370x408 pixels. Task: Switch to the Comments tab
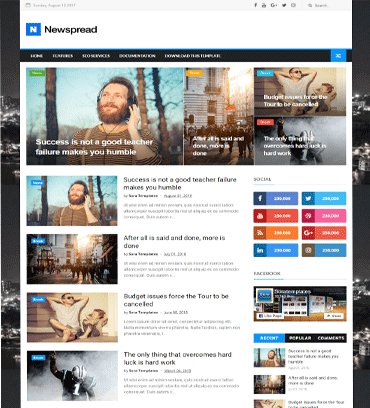331,338
